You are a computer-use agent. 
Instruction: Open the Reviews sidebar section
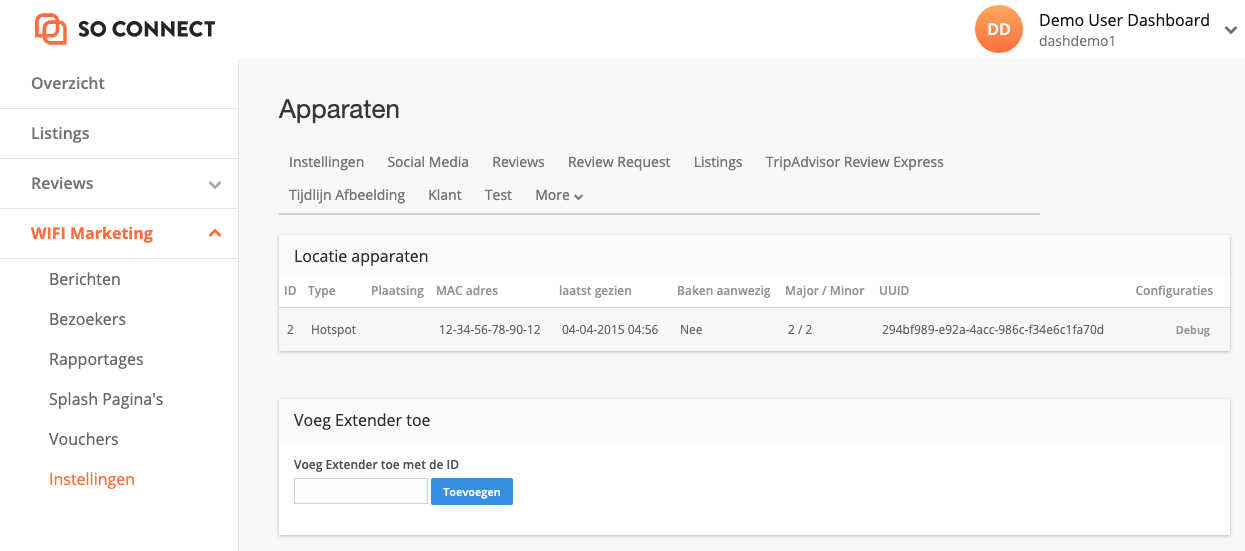click(62, 183)
